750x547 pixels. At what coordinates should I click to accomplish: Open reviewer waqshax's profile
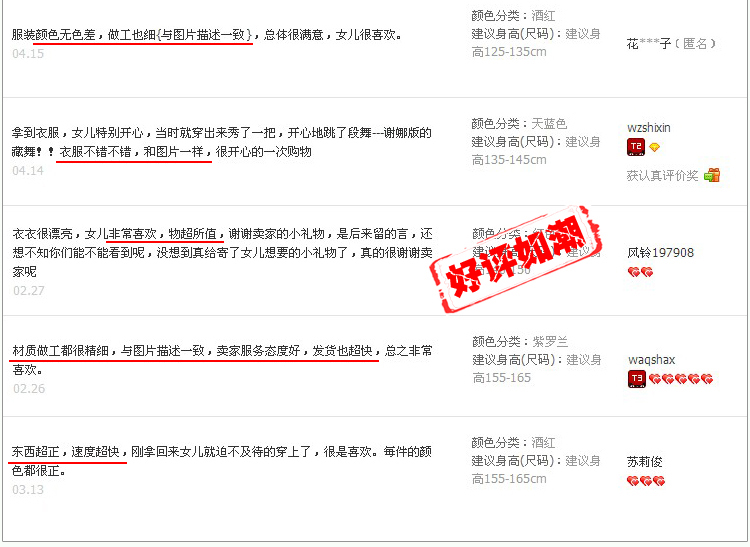651,360
